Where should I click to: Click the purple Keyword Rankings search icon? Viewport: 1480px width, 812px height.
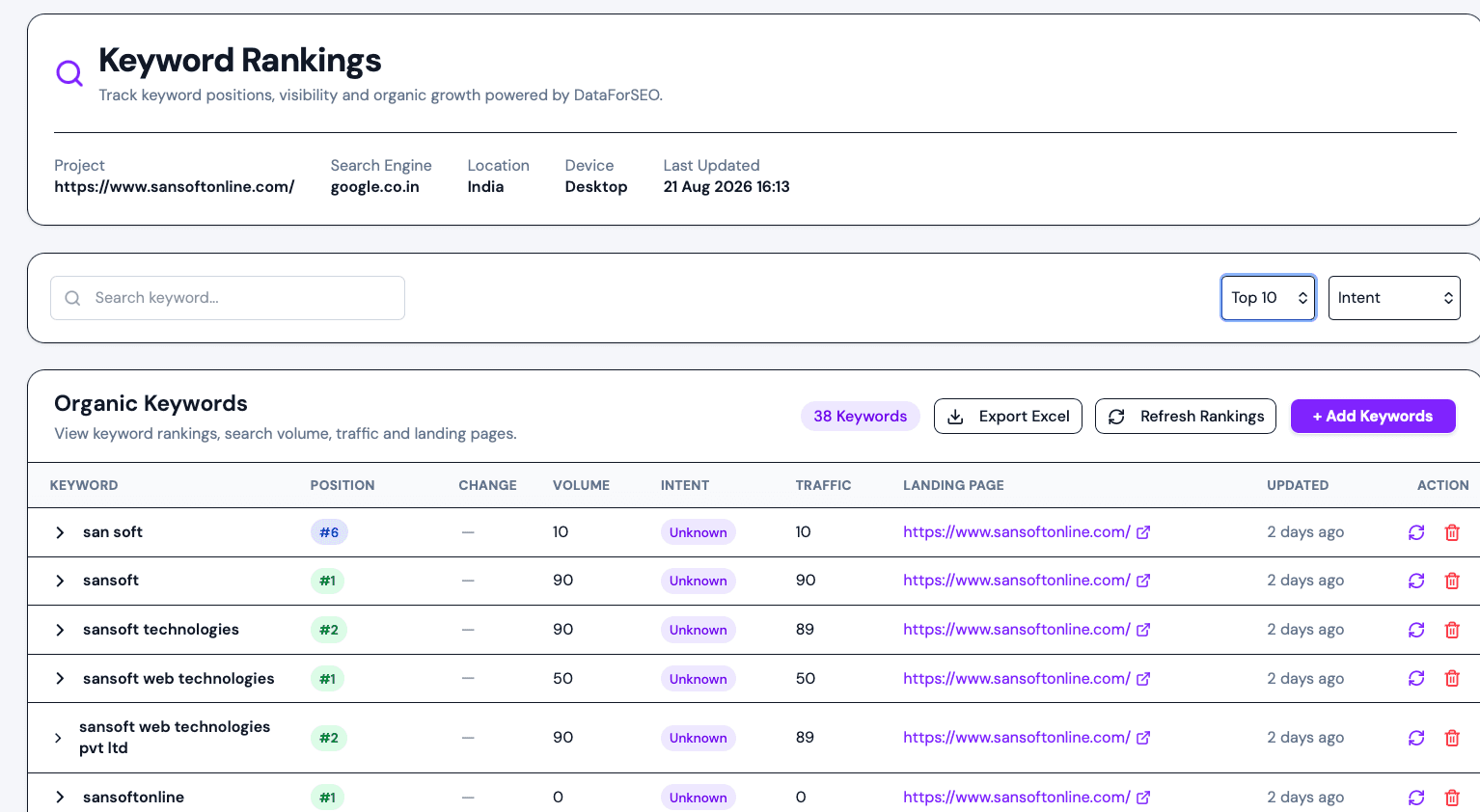click(69, 72)
